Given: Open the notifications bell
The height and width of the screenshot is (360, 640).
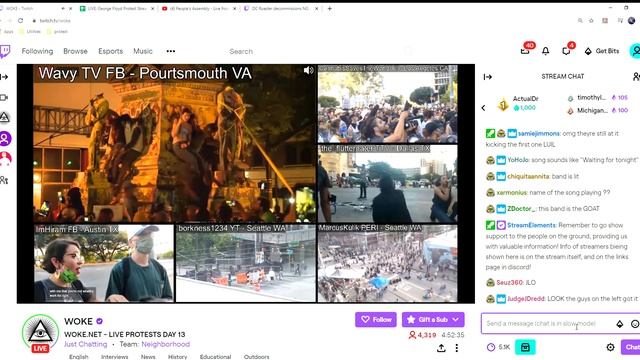Looking at the screenshot, I should tap(545, 51).
